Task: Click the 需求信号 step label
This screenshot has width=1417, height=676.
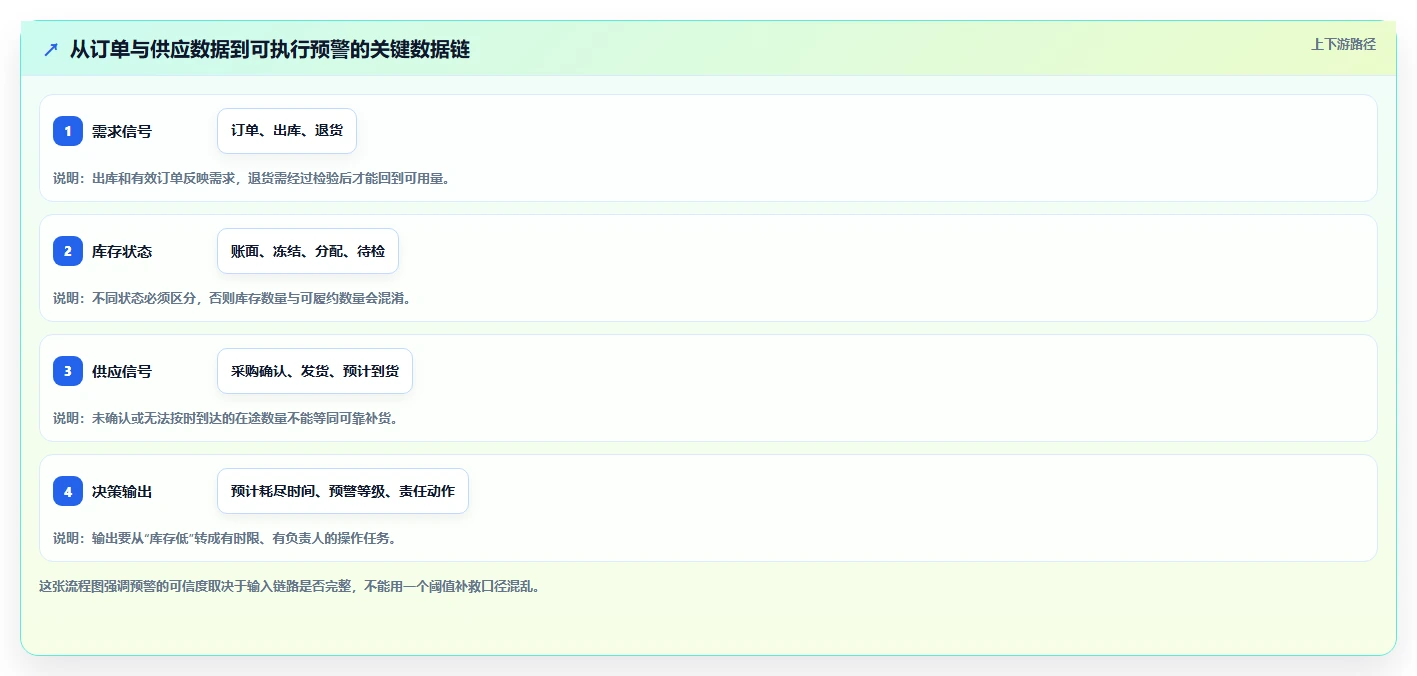Action: pos(122,131)
